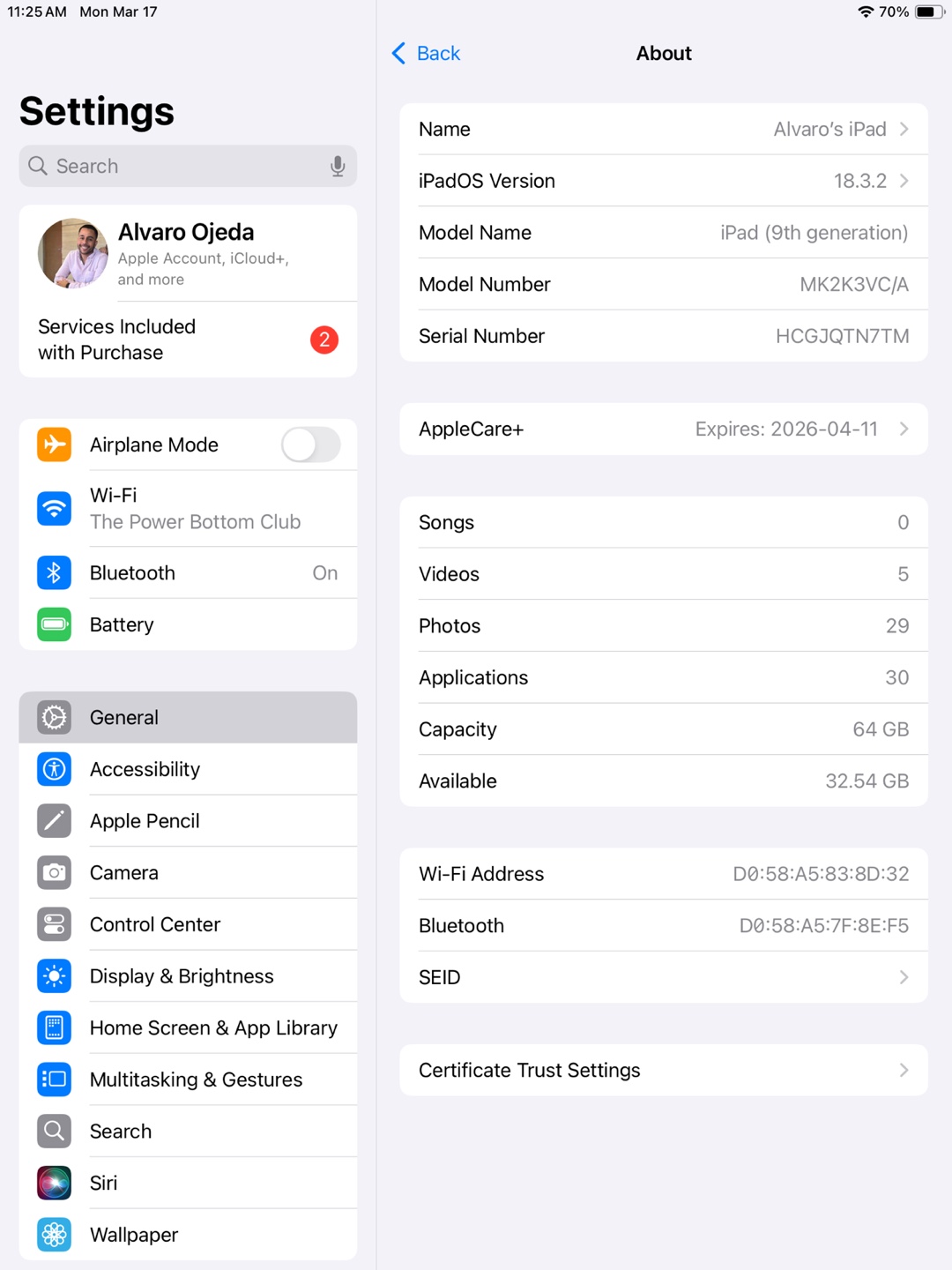Image resolution: width=952 pixels, height=1270 pixels.
Task: Open Multitasking & Gestures entry
Action: point(188,1079)
